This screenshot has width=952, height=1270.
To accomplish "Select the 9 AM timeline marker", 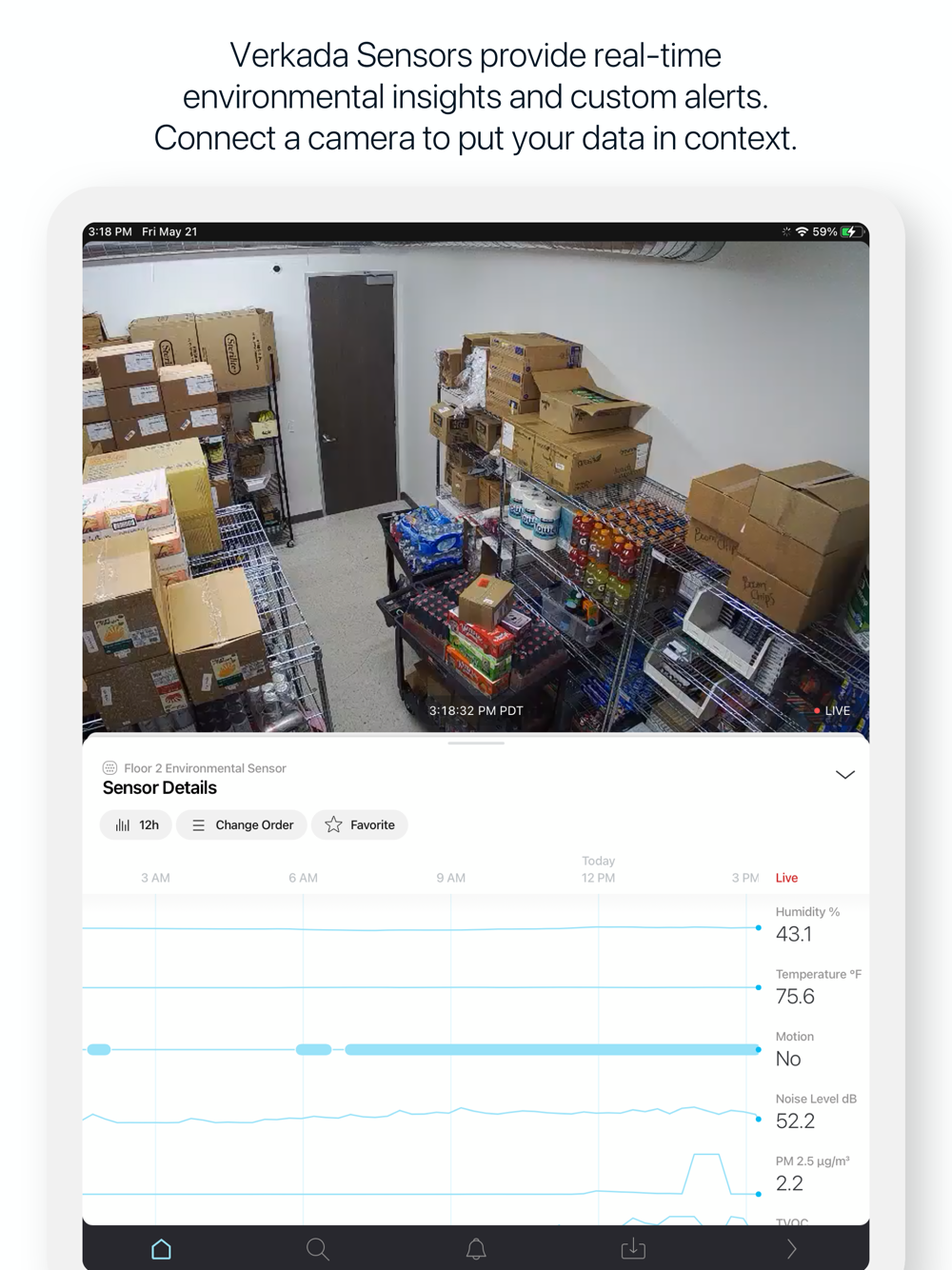I will (x=450, y=878).
